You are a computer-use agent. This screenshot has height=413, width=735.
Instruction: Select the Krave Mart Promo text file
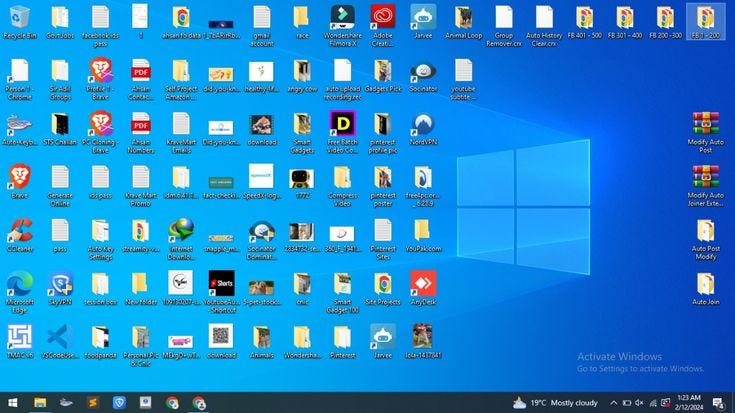click(141, 186)
